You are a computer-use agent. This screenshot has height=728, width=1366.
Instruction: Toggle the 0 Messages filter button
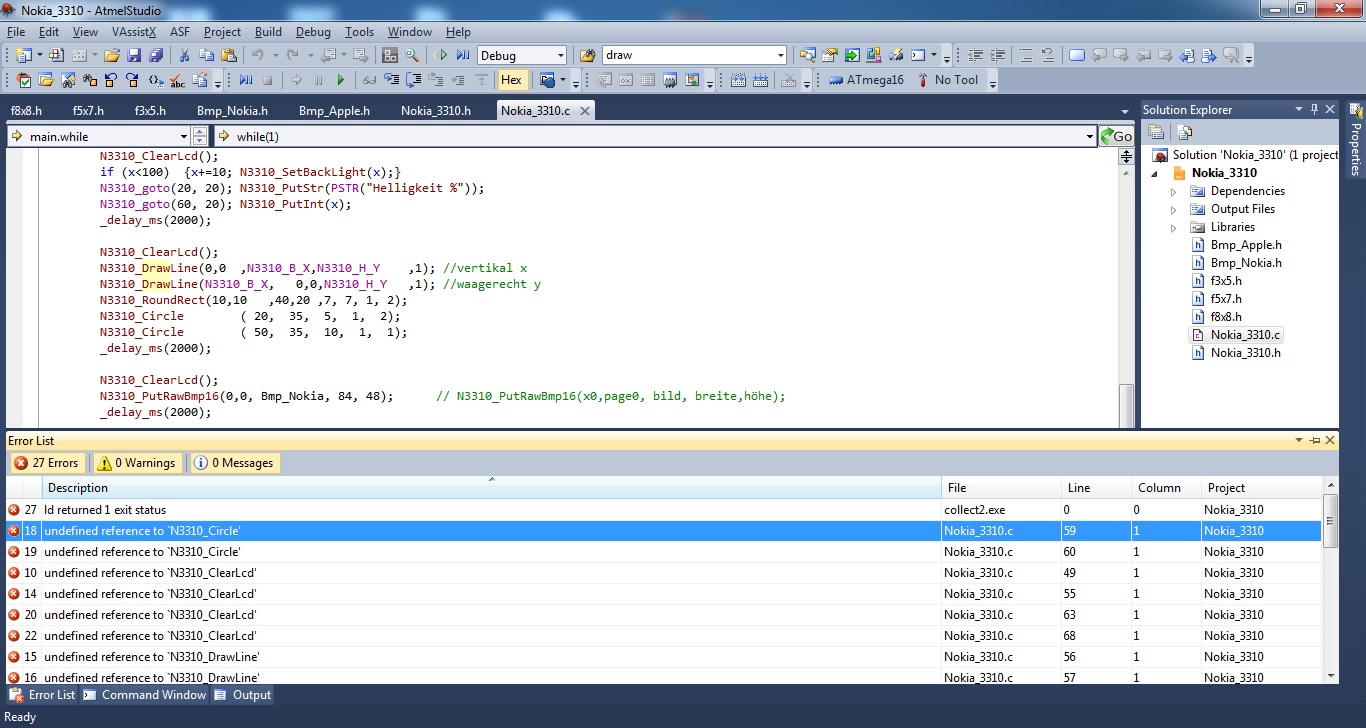233,463
